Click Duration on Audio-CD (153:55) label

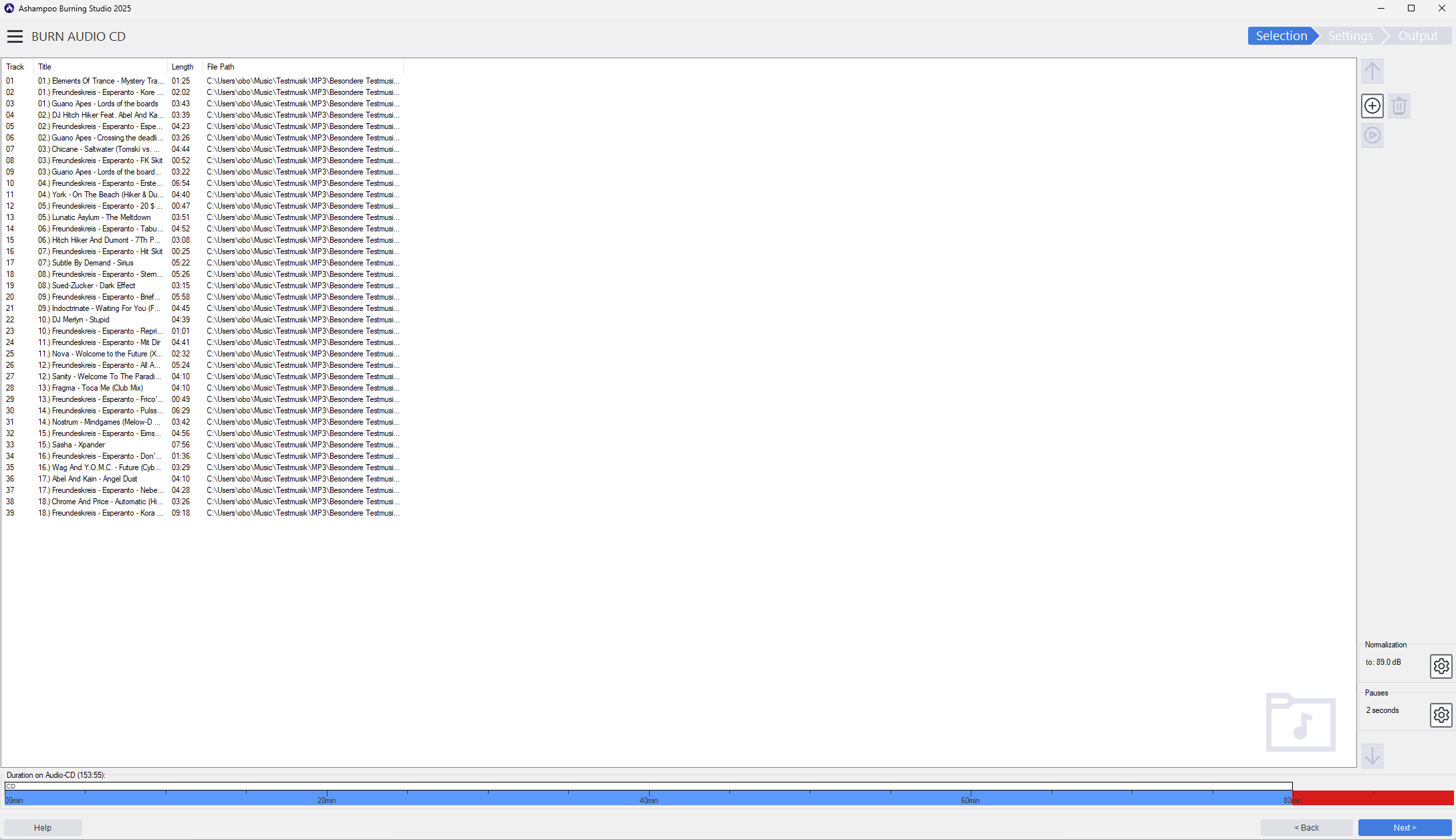(55, 775)
